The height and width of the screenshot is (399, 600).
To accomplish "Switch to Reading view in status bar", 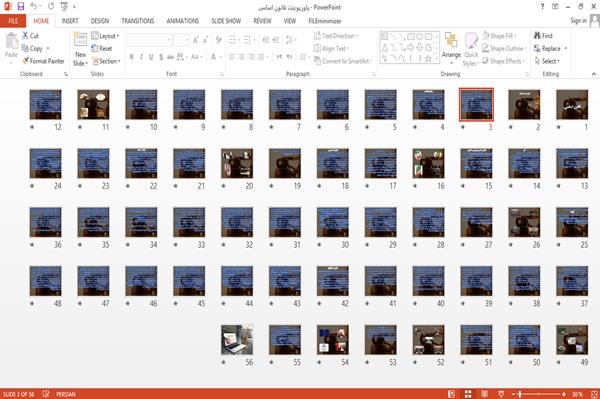I will pos(484,394).
